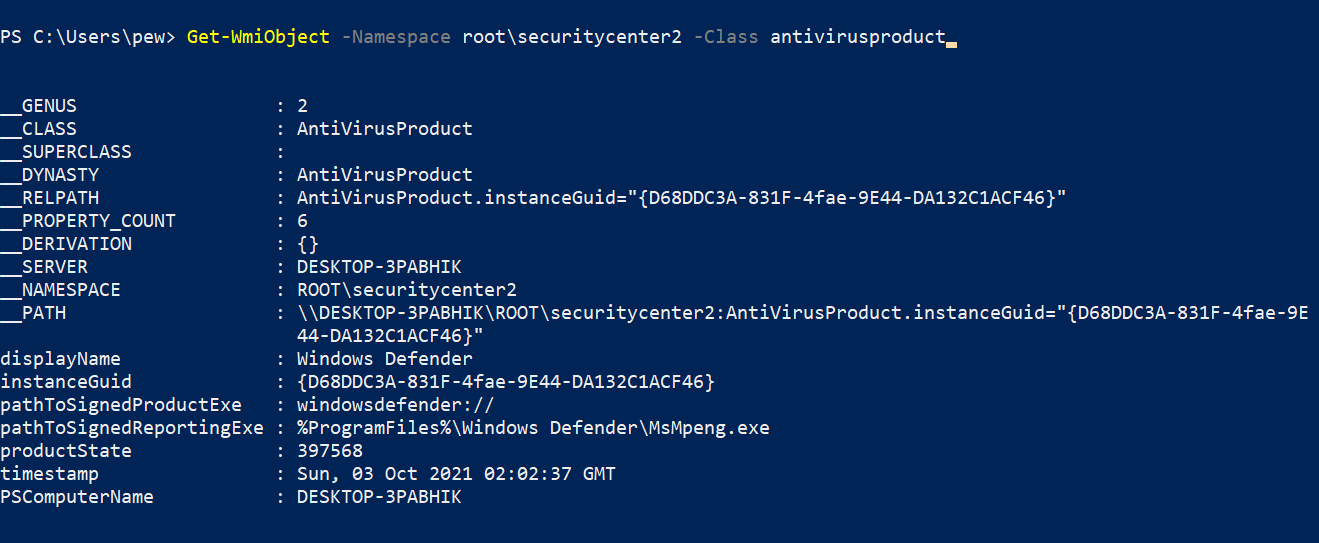
Task: Click the root\securitycenter2 argument
Action: click(x=572, y=37)
